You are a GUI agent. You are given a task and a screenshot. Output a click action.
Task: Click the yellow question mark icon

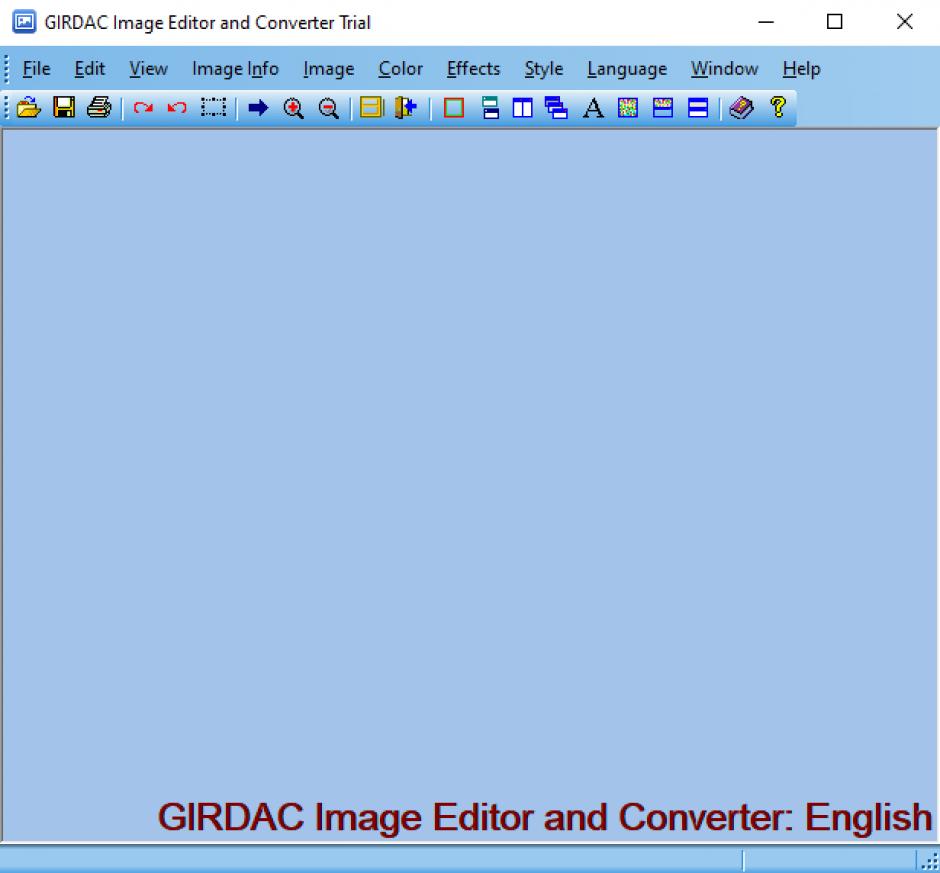[x=778, y=107]
